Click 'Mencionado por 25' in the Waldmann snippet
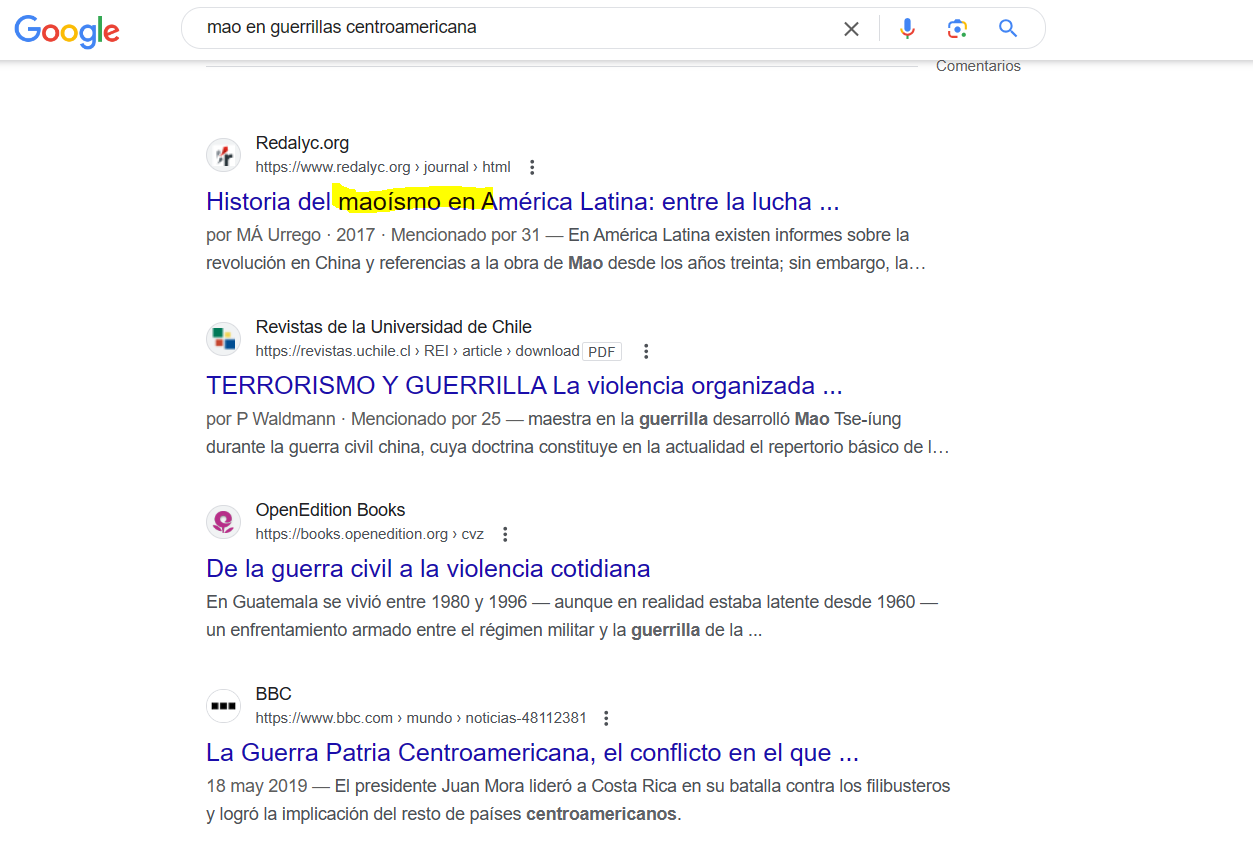The height and width of the screenshot is (847, 1253). tap(425, 419)
